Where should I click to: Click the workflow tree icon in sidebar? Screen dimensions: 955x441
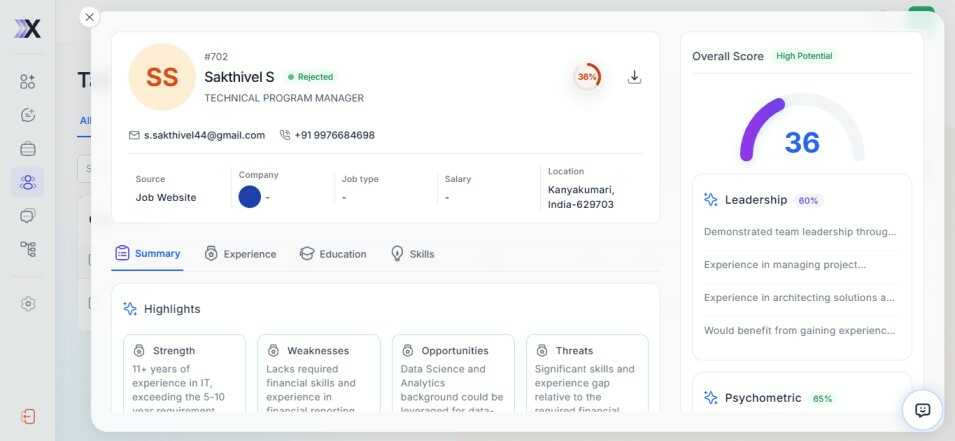28,249
